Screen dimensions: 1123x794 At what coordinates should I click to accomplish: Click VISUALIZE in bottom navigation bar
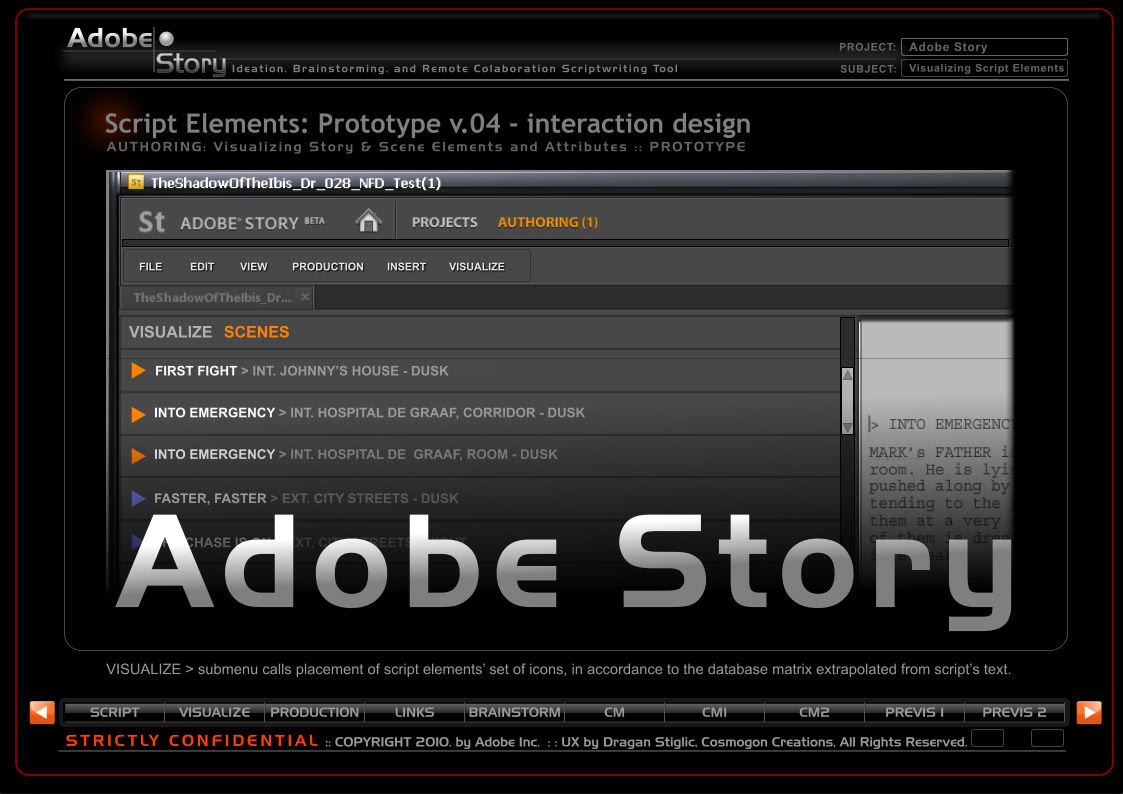(214, 712)
